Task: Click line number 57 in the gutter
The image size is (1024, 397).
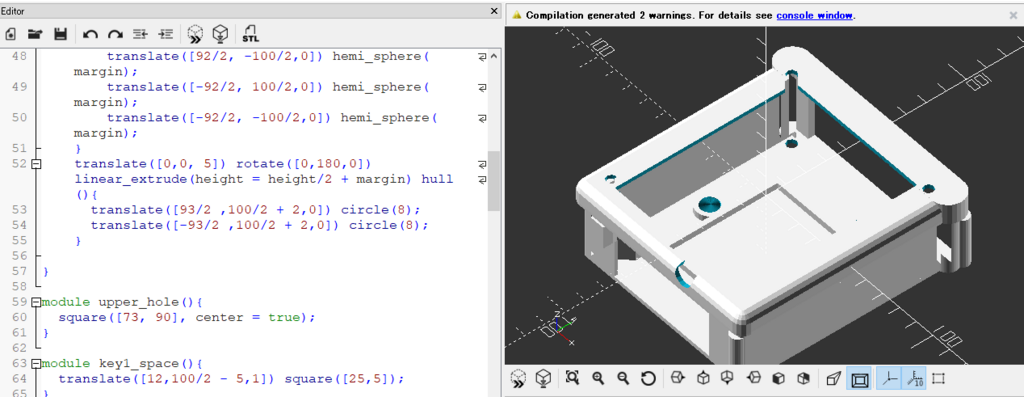Action: pos(19,271)
